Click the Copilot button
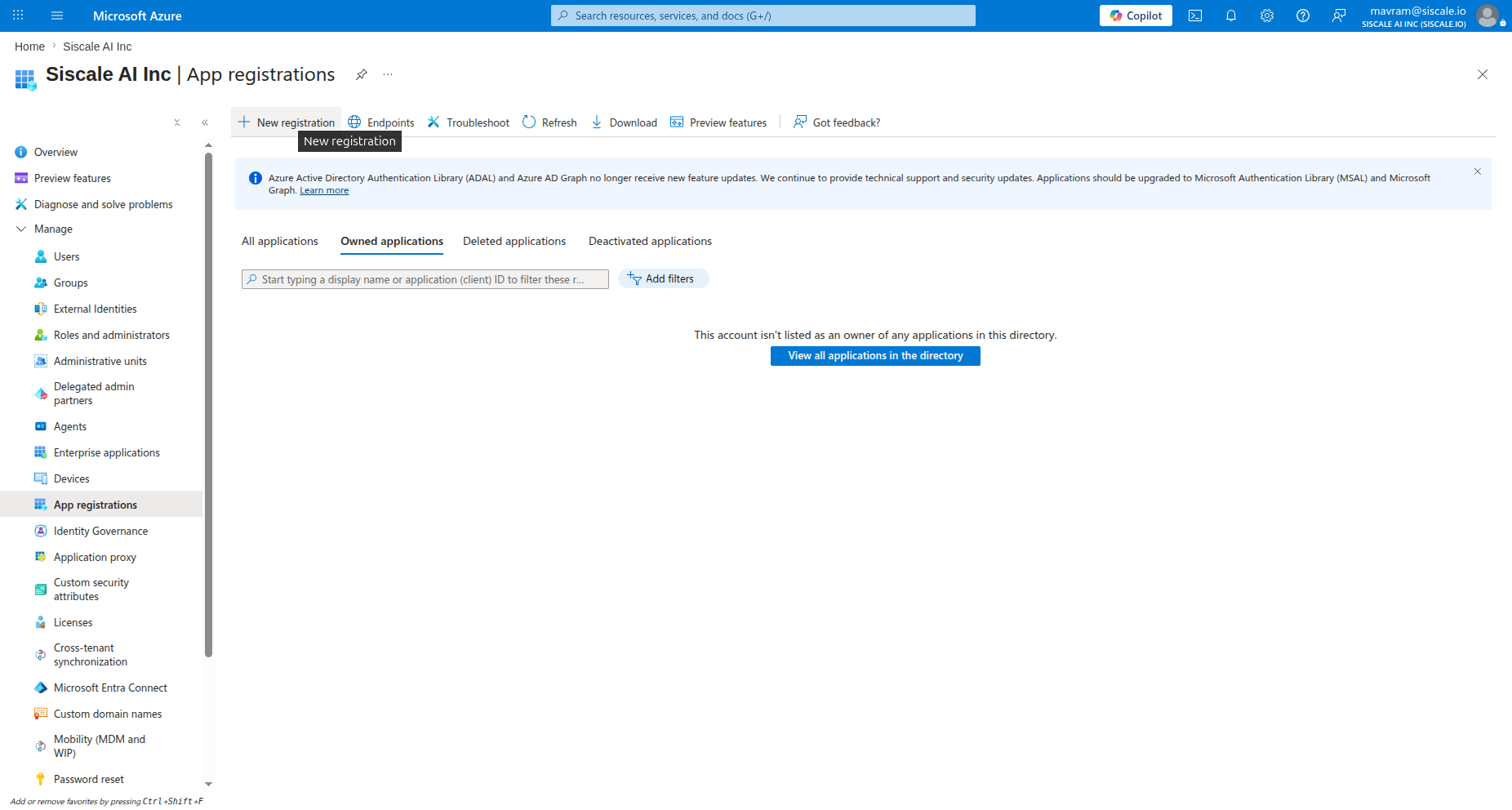This screenshot has height=810, width=1512. coord(1136,16)
